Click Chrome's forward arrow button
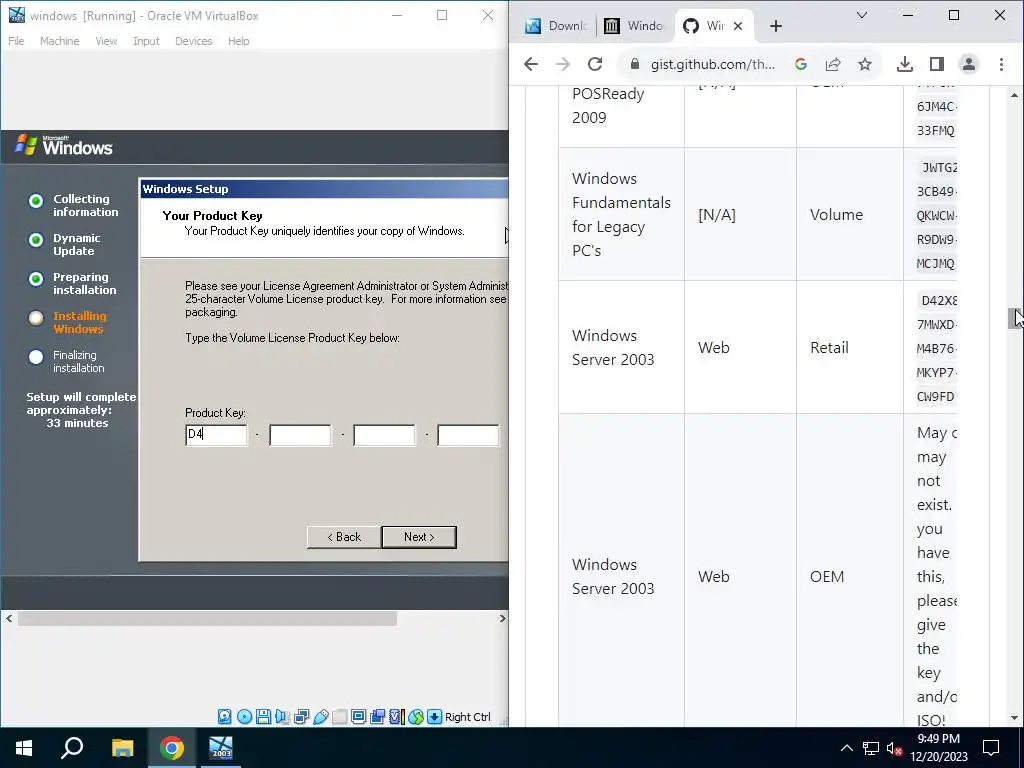1024x768 pixels. (562, 64)
